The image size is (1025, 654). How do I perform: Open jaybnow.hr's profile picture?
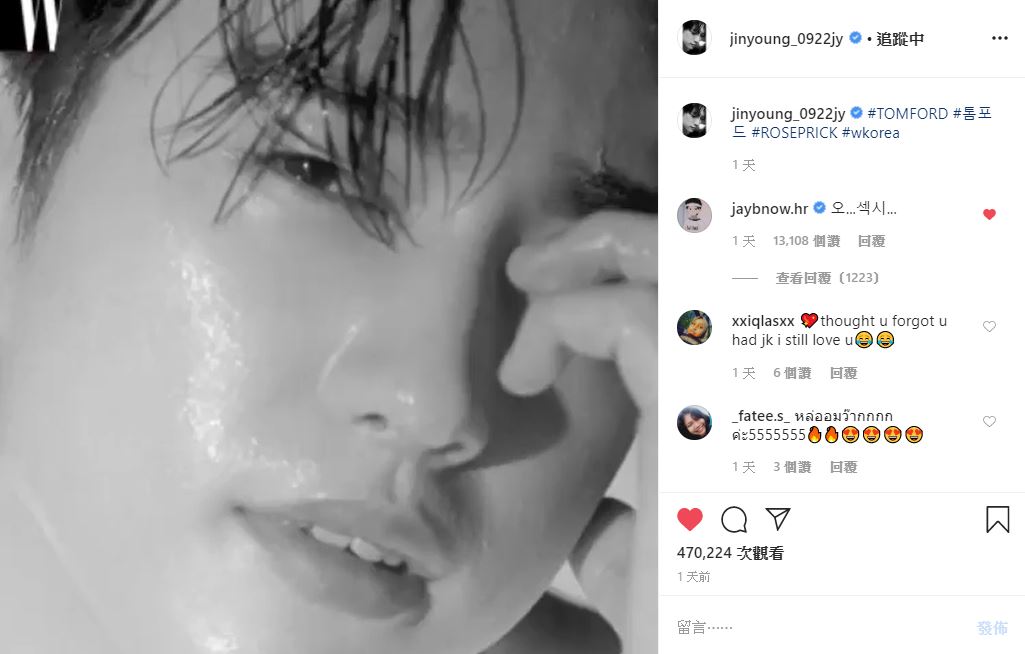[x=694, y=215]
